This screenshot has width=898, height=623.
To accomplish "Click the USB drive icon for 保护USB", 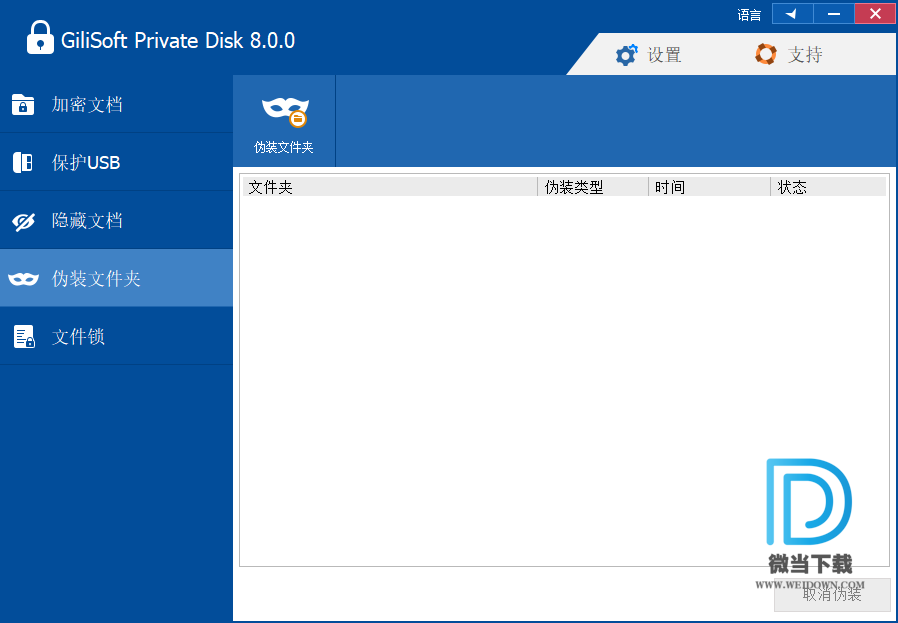I will coord(23,163).
